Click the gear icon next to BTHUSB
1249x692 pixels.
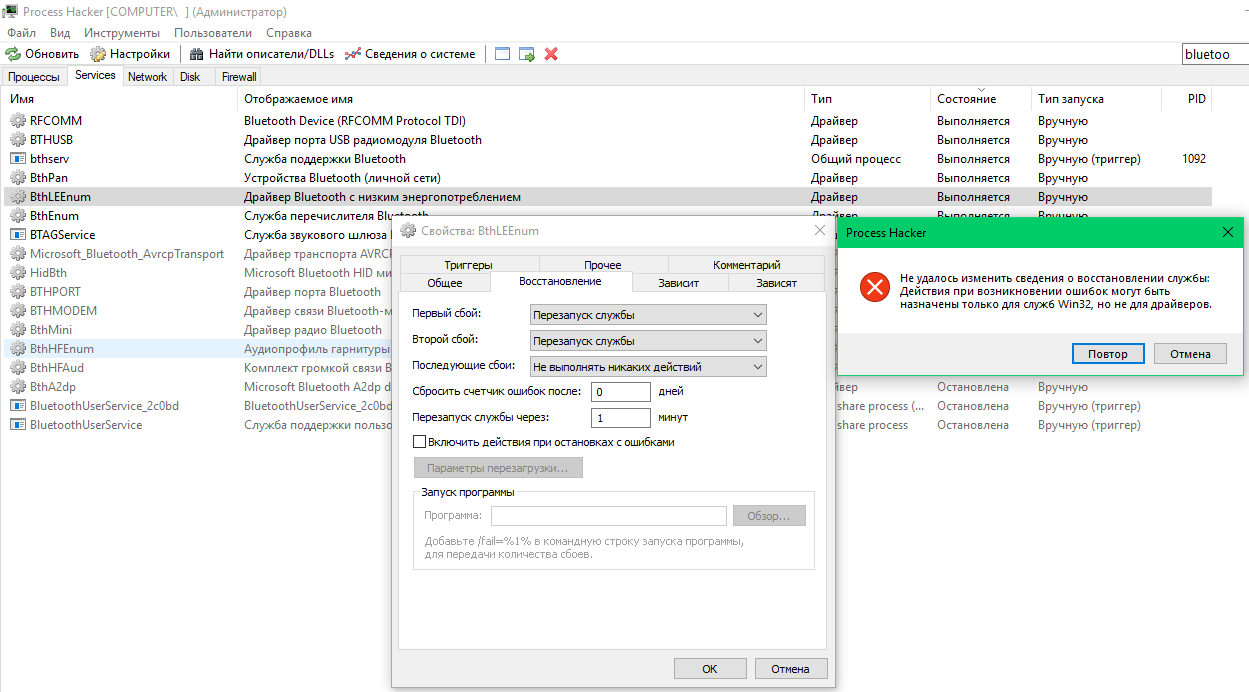click(x=18, y=140)
